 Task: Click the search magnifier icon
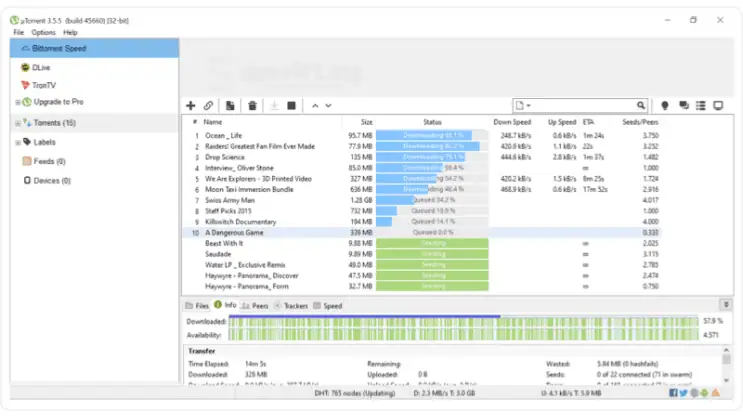coord(641,105)
